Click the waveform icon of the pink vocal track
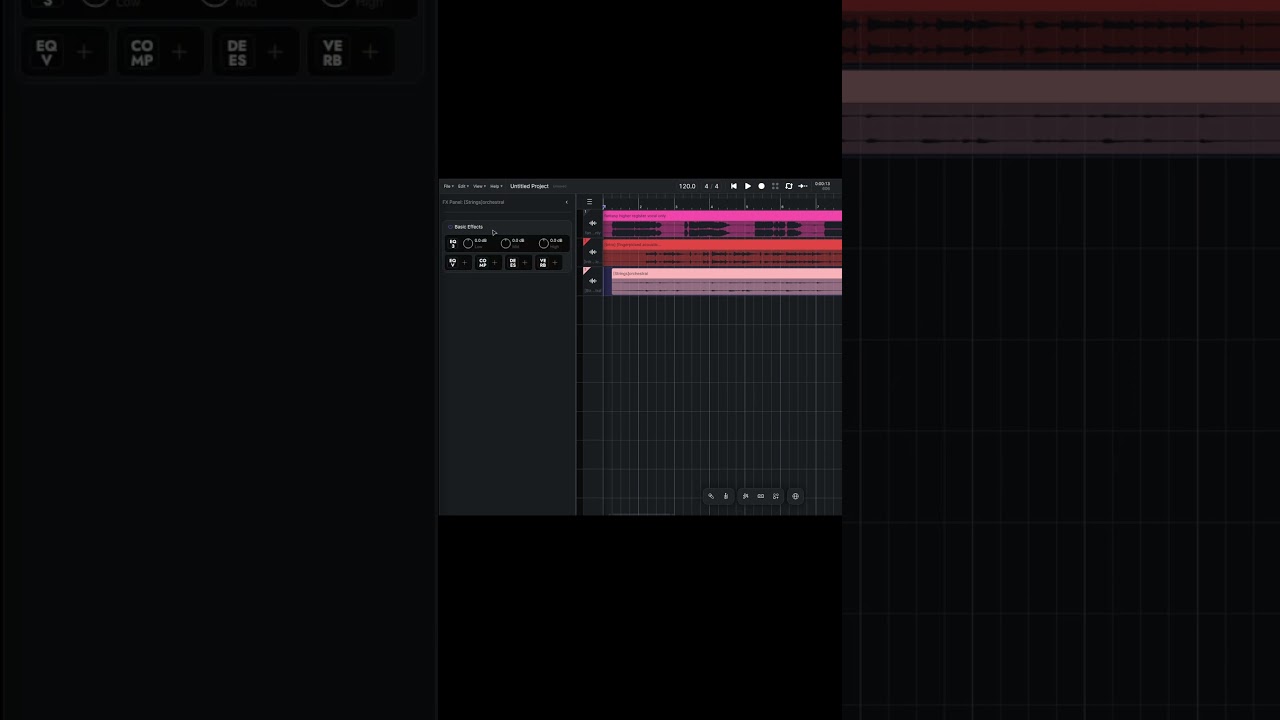Screen dimensions: 1280x720 click(592, 223)
